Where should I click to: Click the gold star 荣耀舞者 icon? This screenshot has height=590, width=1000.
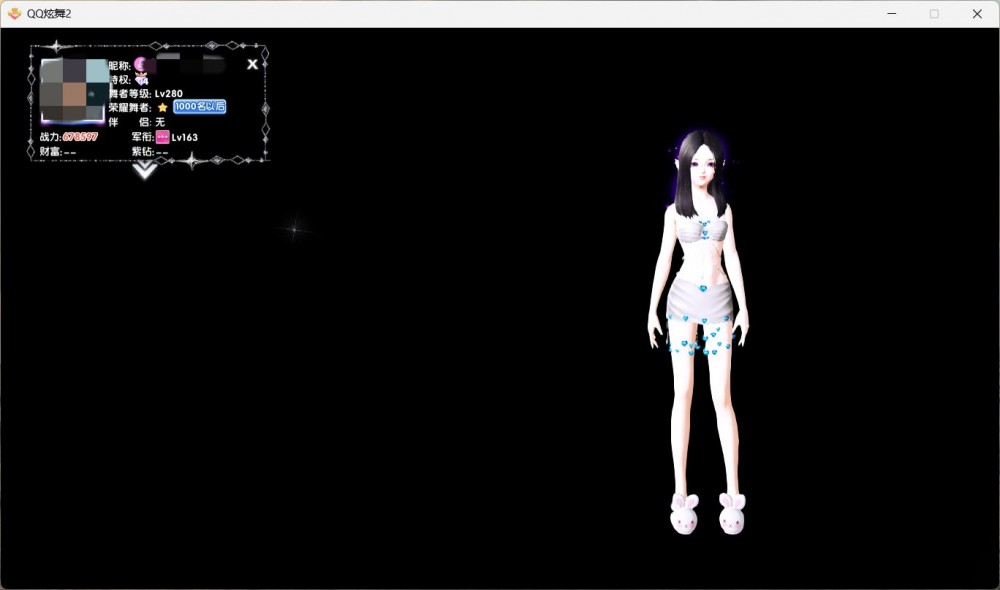(x=162, y=107)
